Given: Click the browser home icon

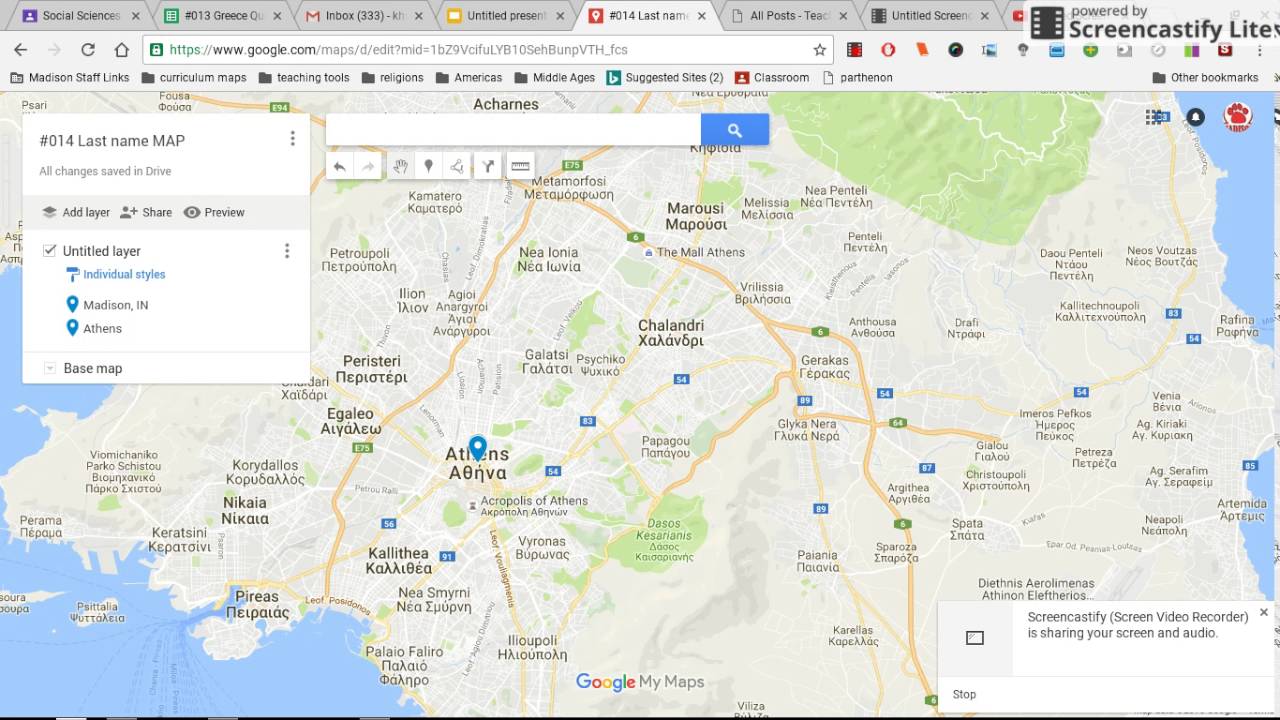Looking at the screenshot, I should click(x=122, y=49).
